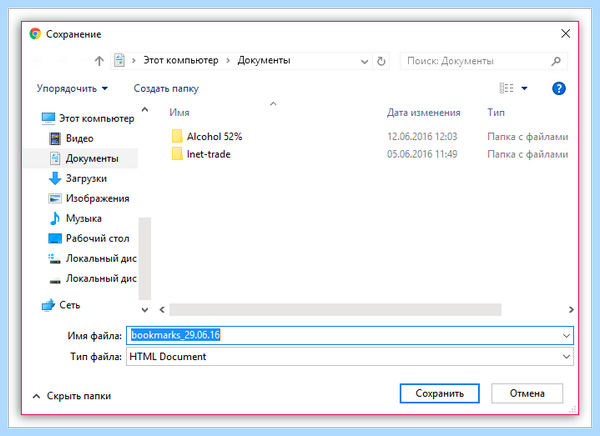Click the Сеть network icon
The width and height of the screenshot is (600, 436).
point(48,305)
